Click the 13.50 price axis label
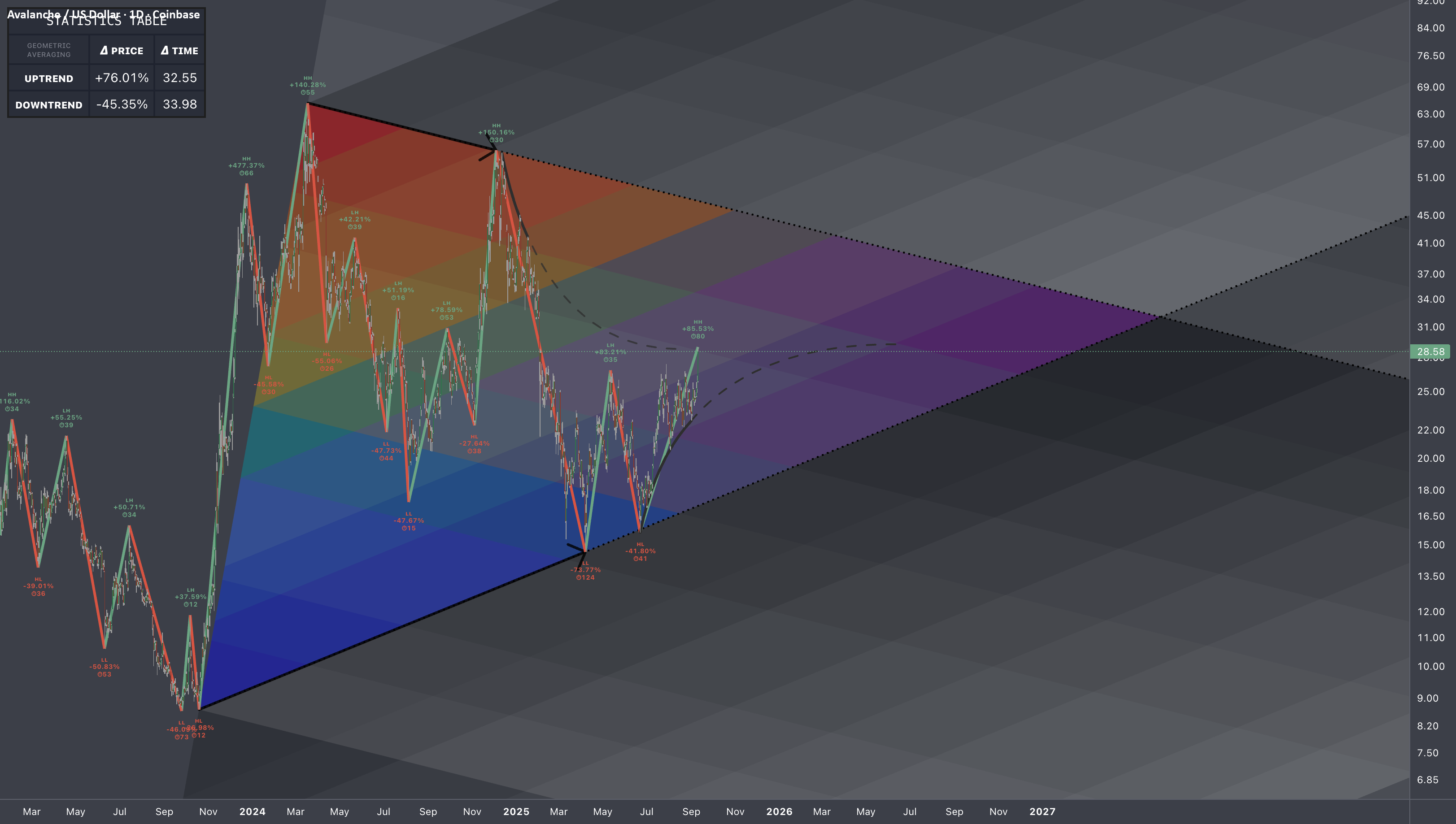 pos(1430,576)
